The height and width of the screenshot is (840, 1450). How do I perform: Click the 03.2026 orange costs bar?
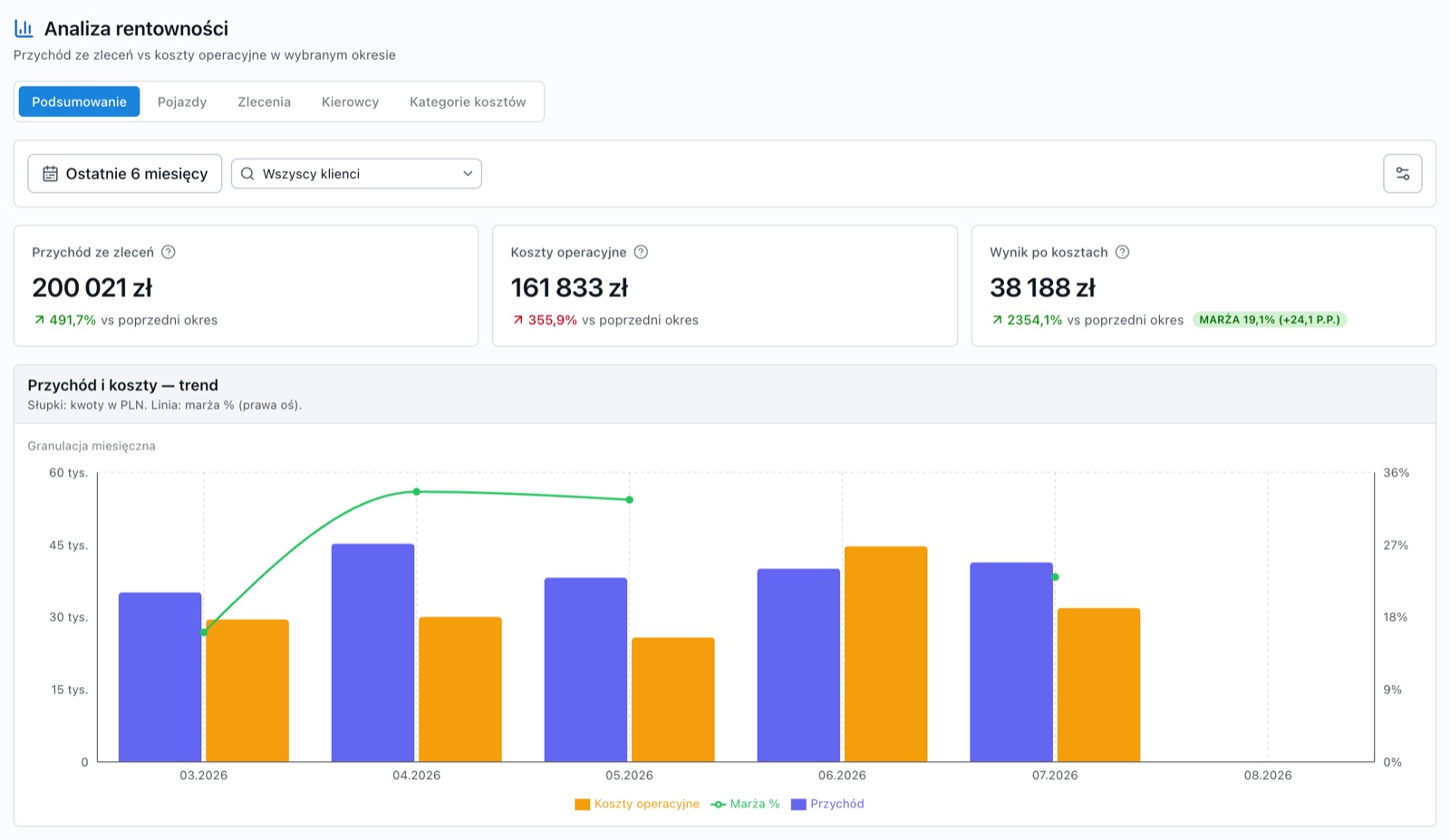point(247,690)
